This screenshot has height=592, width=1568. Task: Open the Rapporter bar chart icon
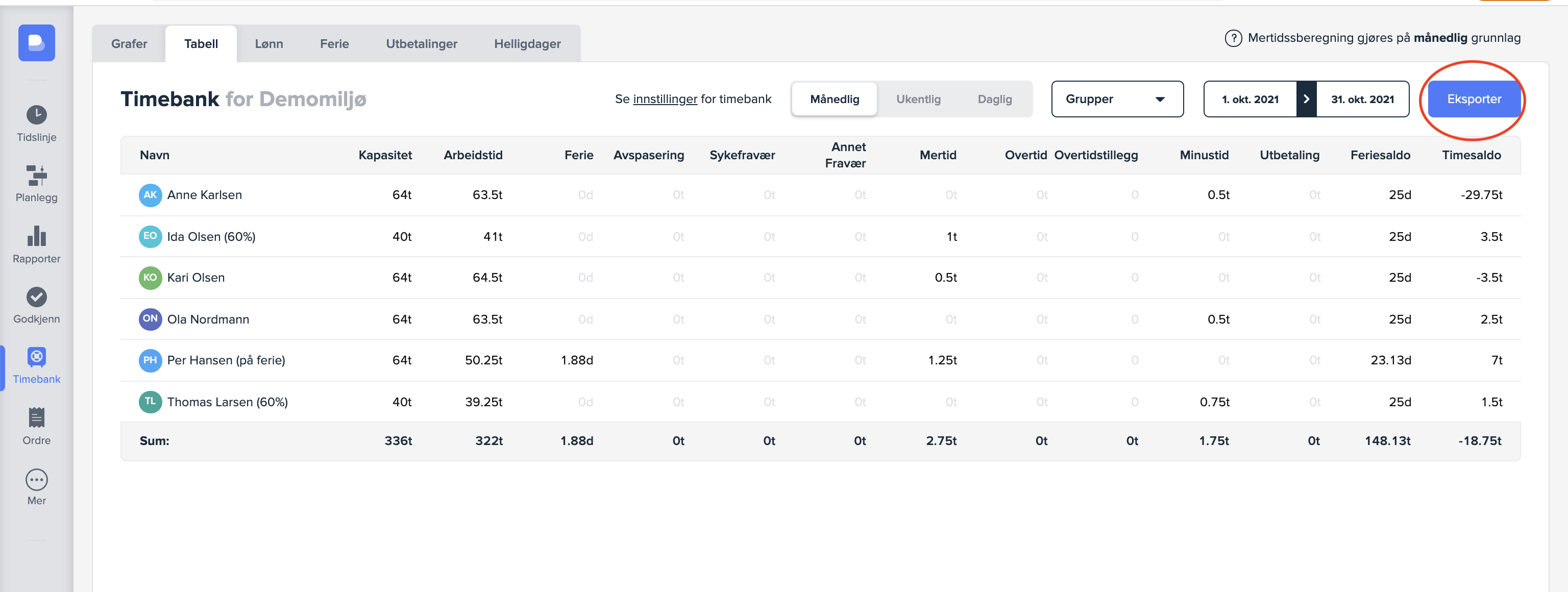[37, 237]
